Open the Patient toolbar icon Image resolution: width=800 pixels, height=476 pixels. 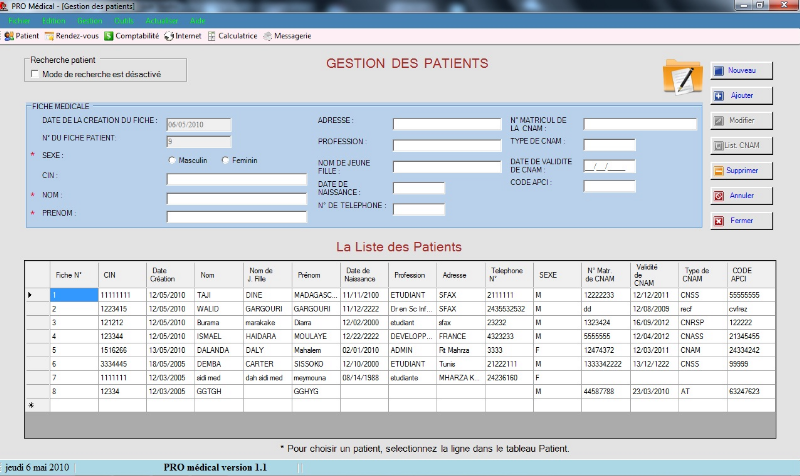[x=21, y=36]
